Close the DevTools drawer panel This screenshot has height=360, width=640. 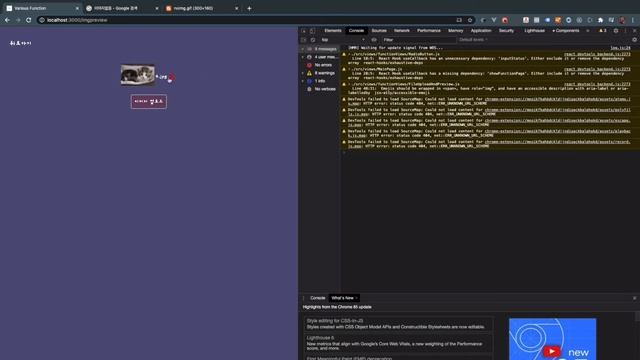point(634,298)
